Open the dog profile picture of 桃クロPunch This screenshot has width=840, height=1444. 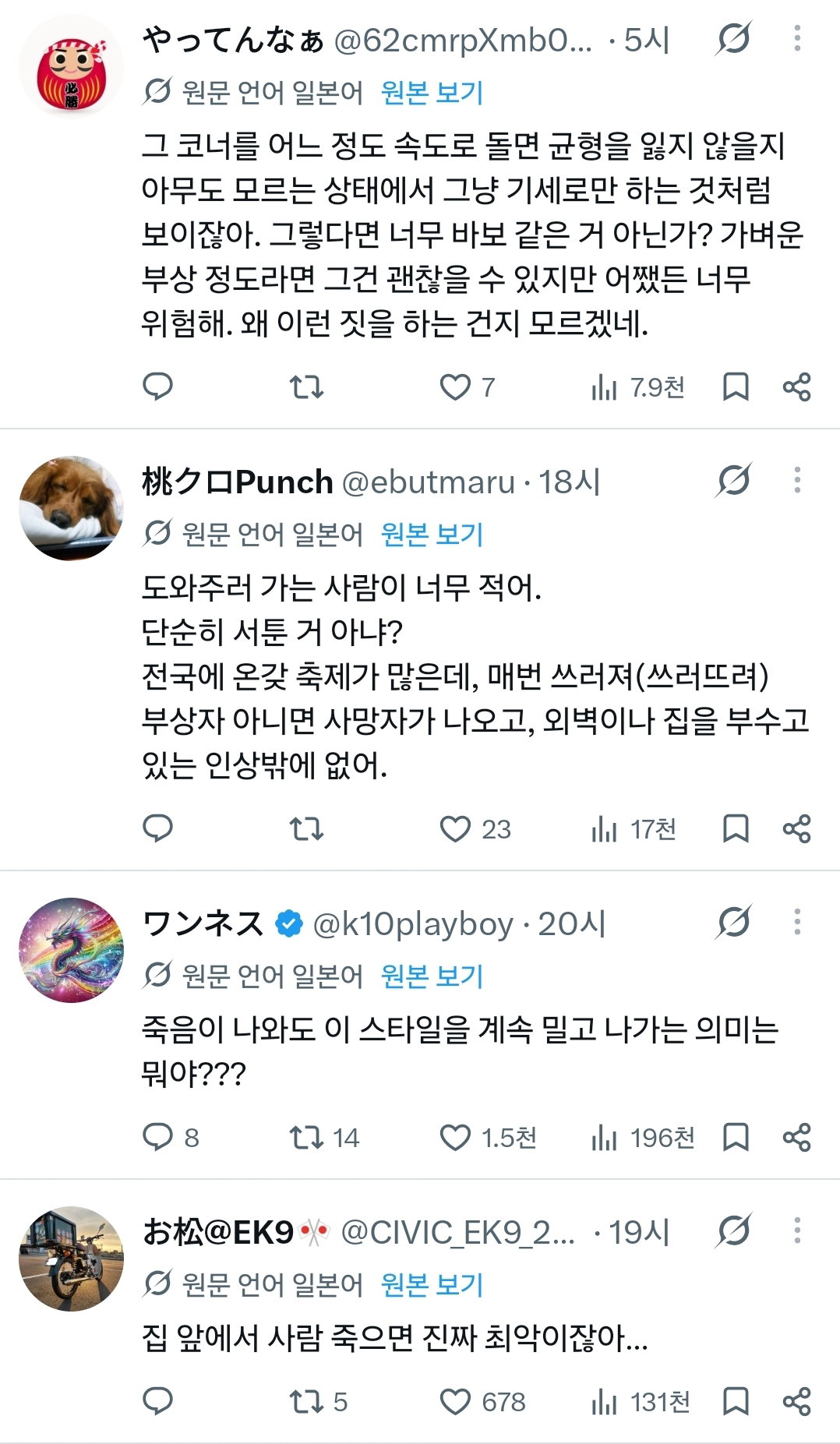coord(71,507)
